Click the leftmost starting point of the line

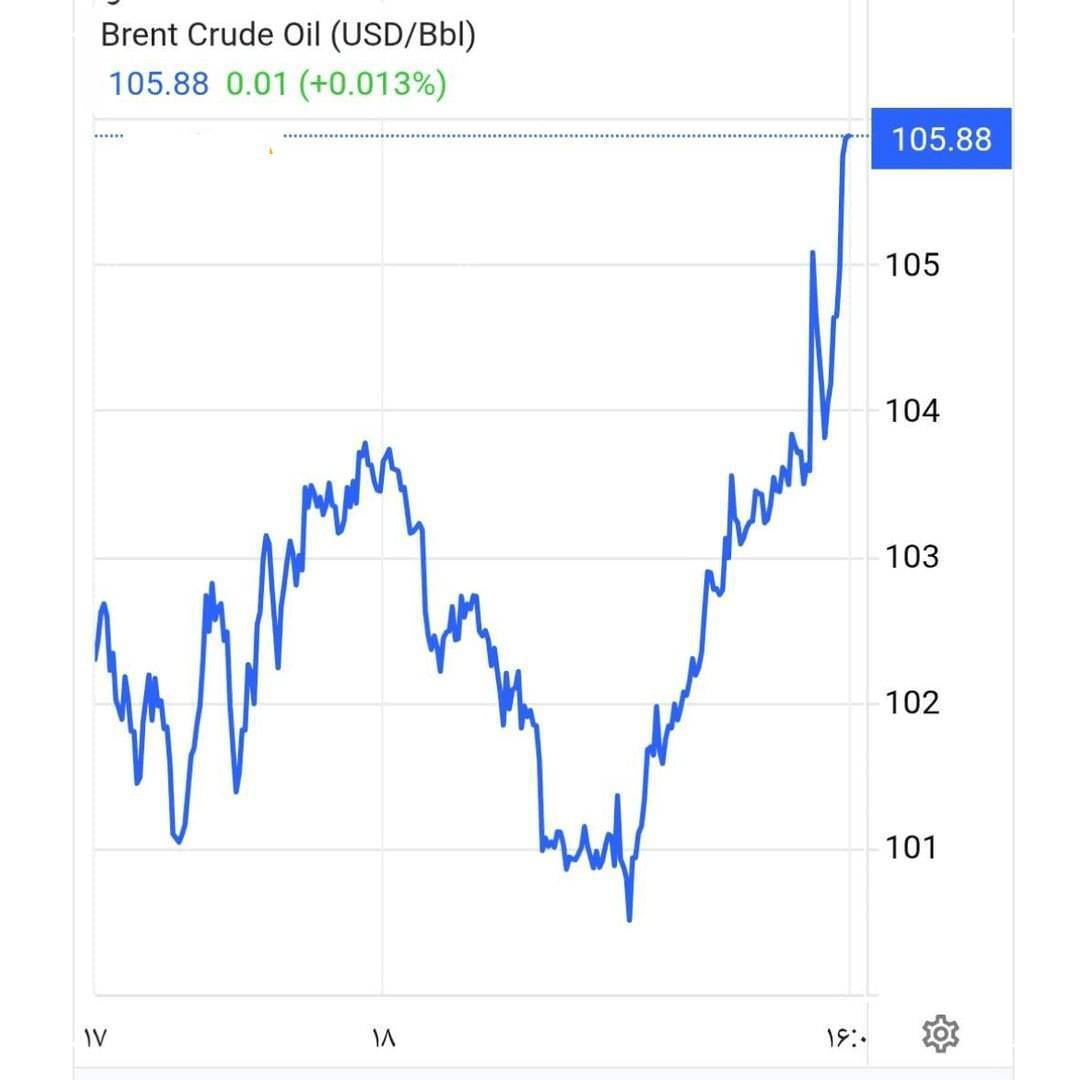pos(96,659)
